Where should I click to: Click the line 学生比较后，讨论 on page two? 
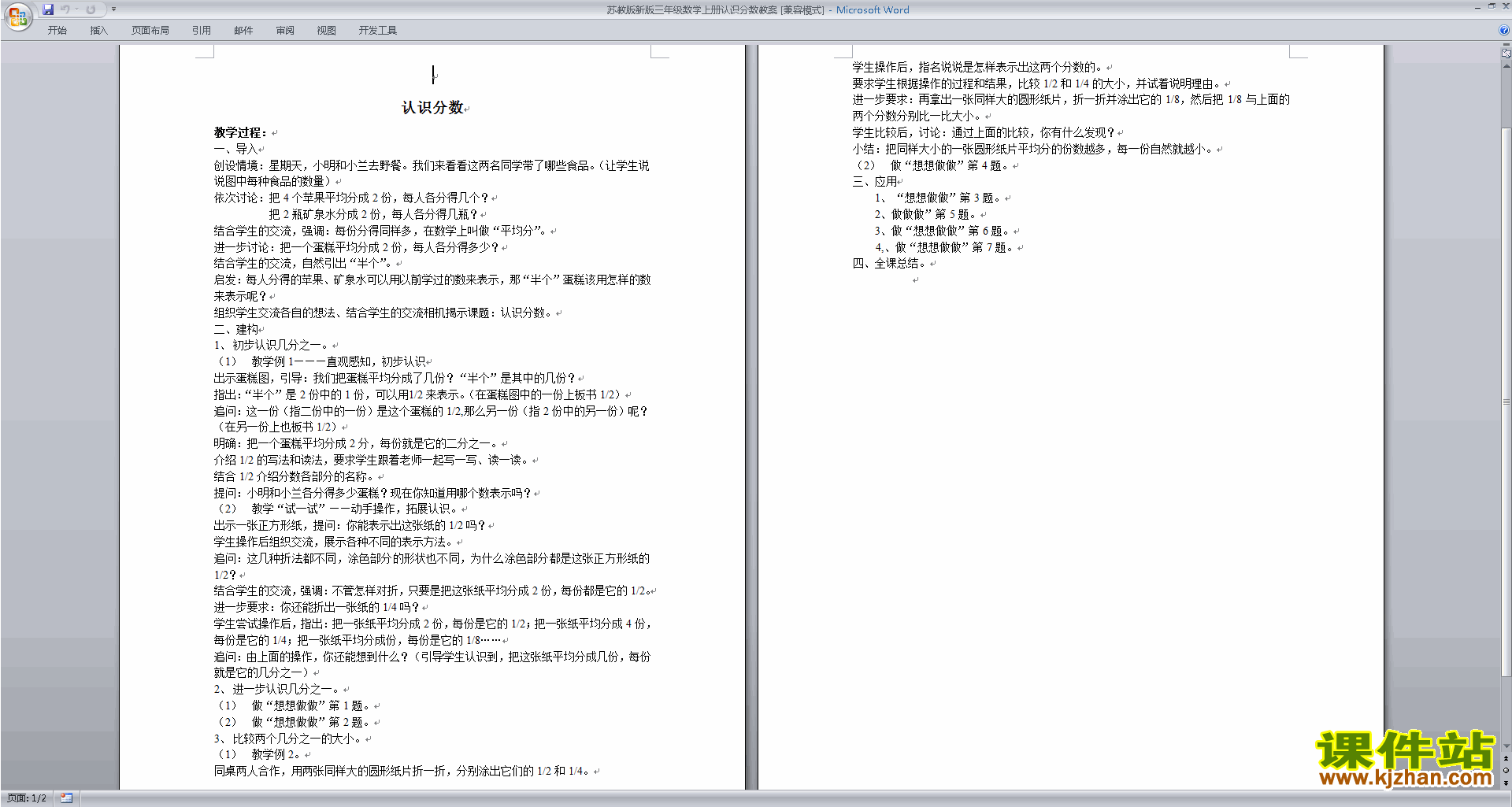click(984, 132)
